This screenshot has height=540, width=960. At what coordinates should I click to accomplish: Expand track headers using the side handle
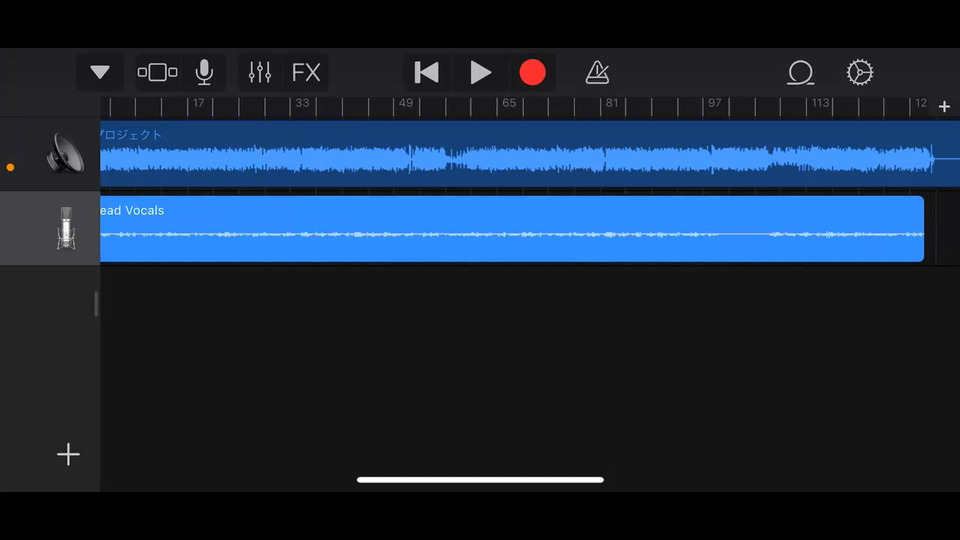pyautogui.click(x=96, y=304)
